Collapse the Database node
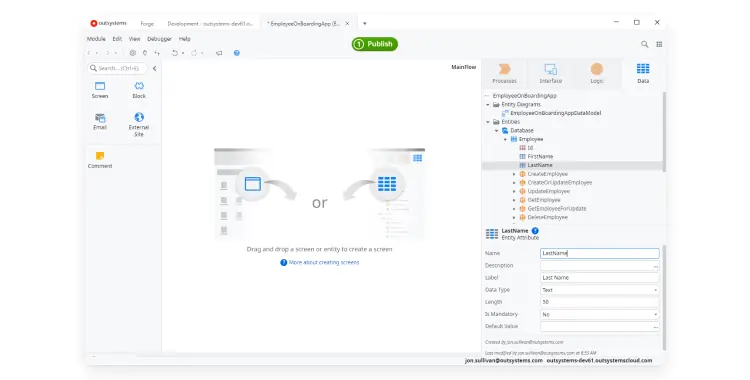The width and height of the screenshot is (750, 380). pyautogui.click(x=496, y=131)
